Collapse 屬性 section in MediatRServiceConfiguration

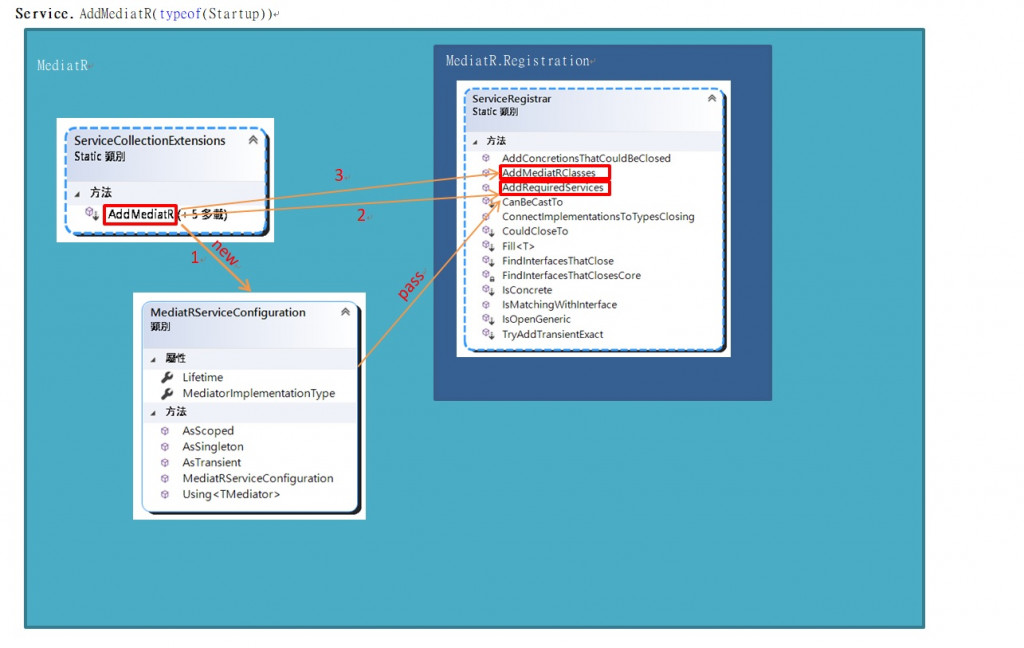153,359
